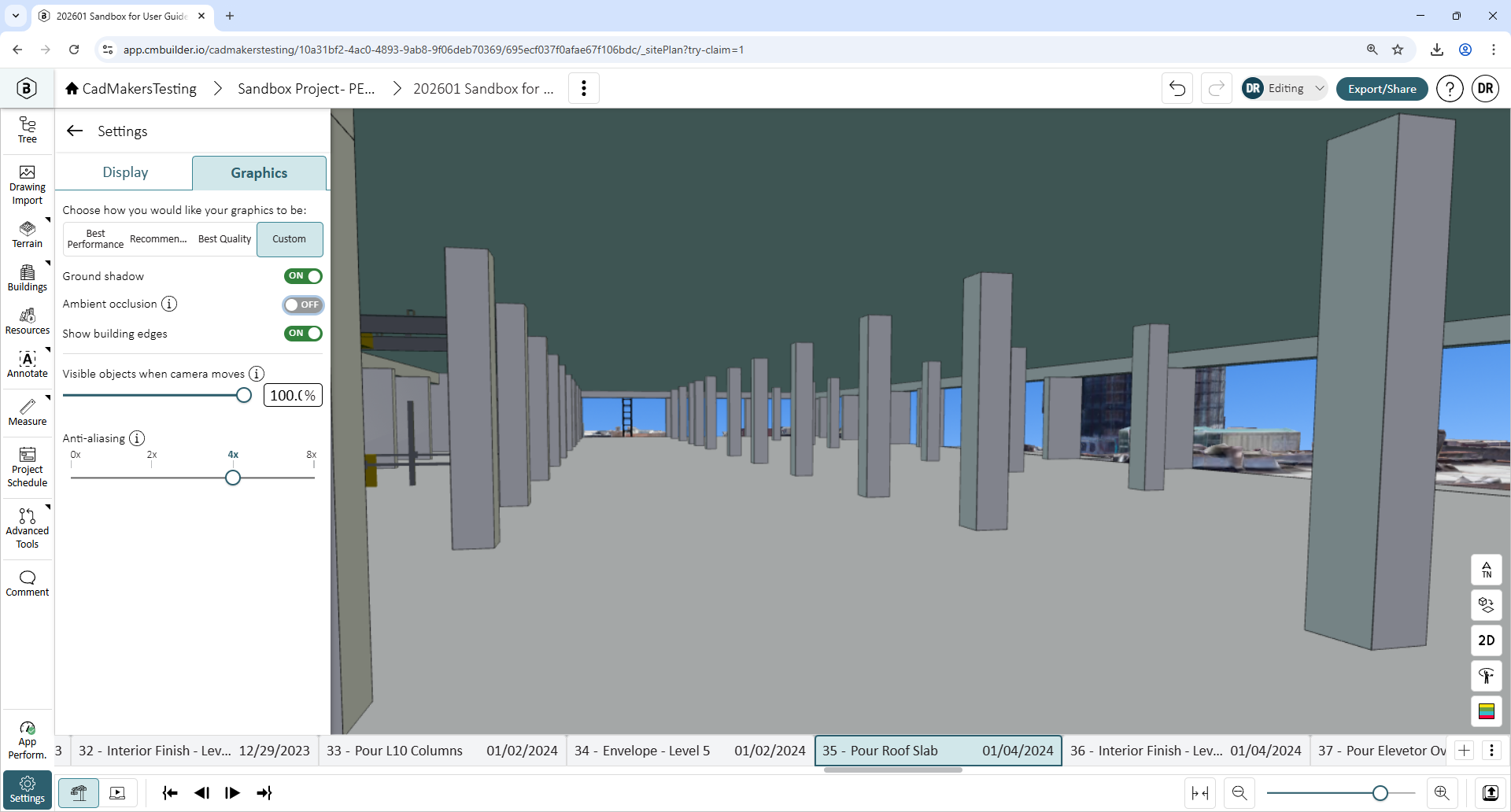Select the crane construction mode icon
Viewport: 1511px width, 812px height.
[79, 793]
